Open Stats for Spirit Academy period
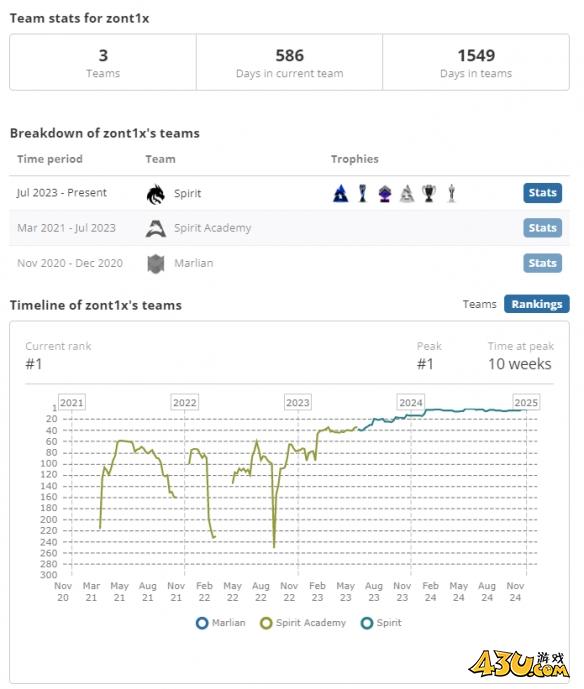The image size is (584, 689). tap(542, 228)
